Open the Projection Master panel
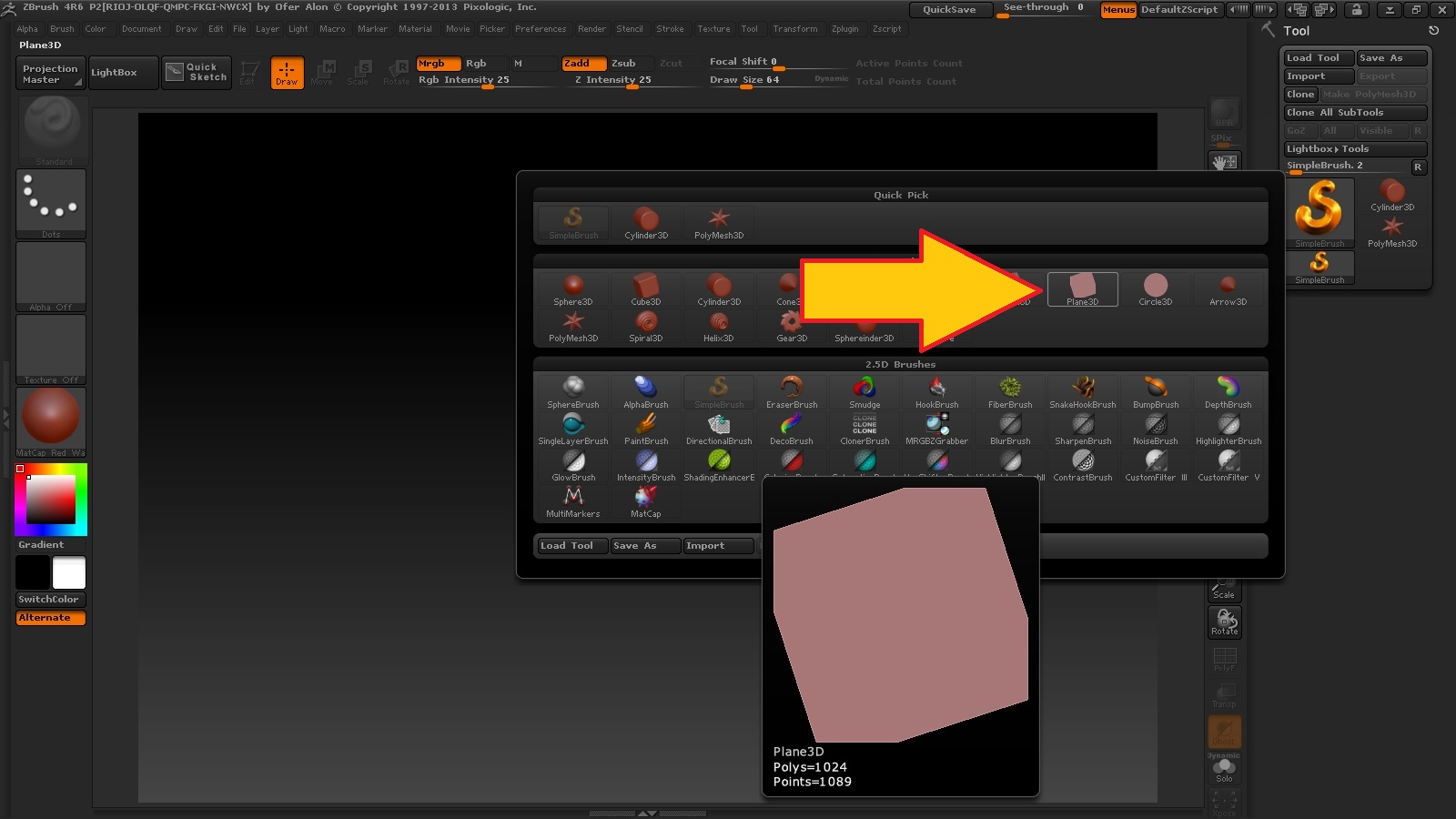The height and width of the screenshot is (819, 1456). point(51,74)
